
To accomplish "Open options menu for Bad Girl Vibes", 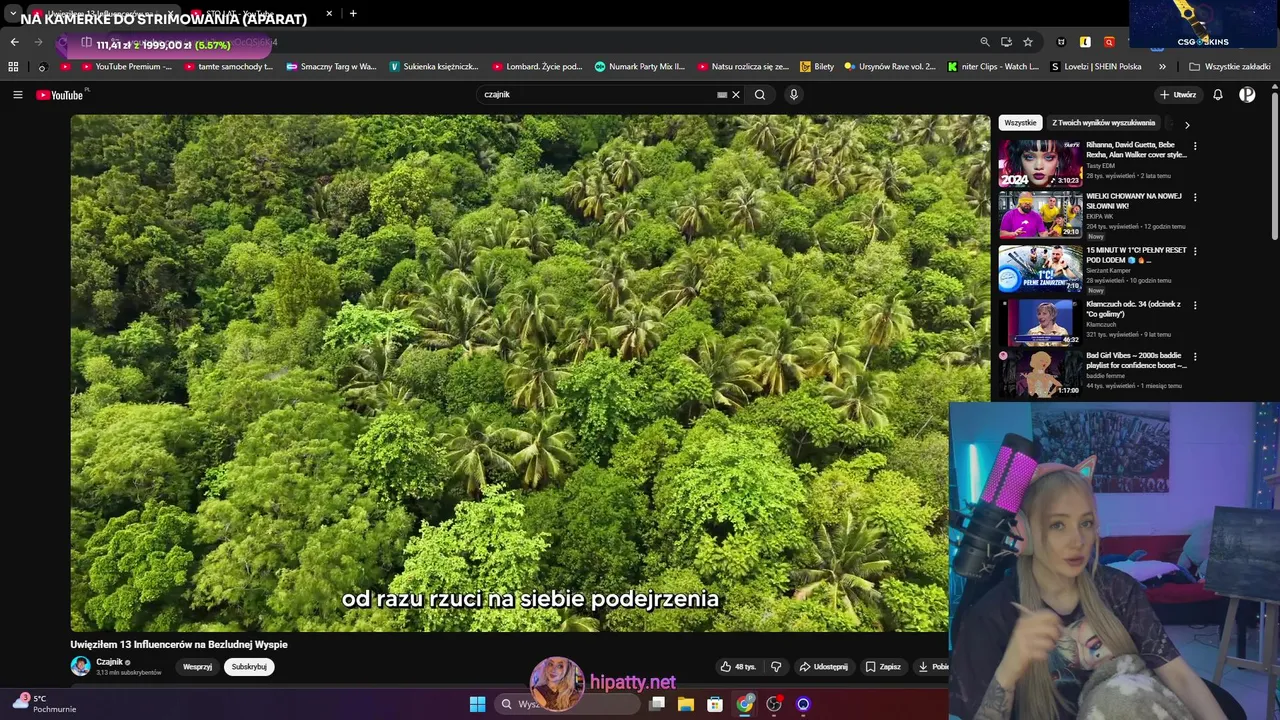I will click(1195, 356).
